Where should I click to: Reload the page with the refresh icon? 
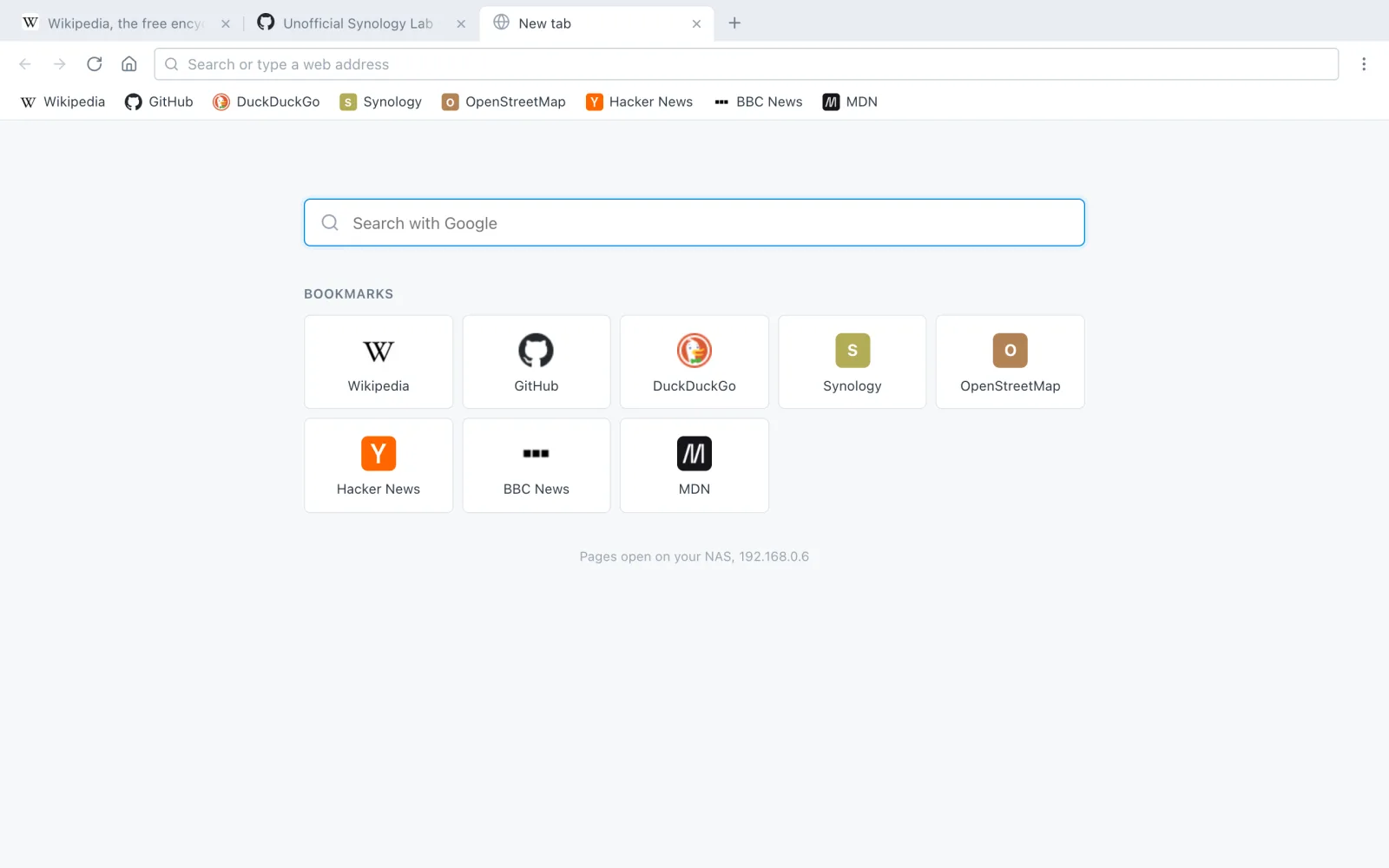tap(95, 64)
